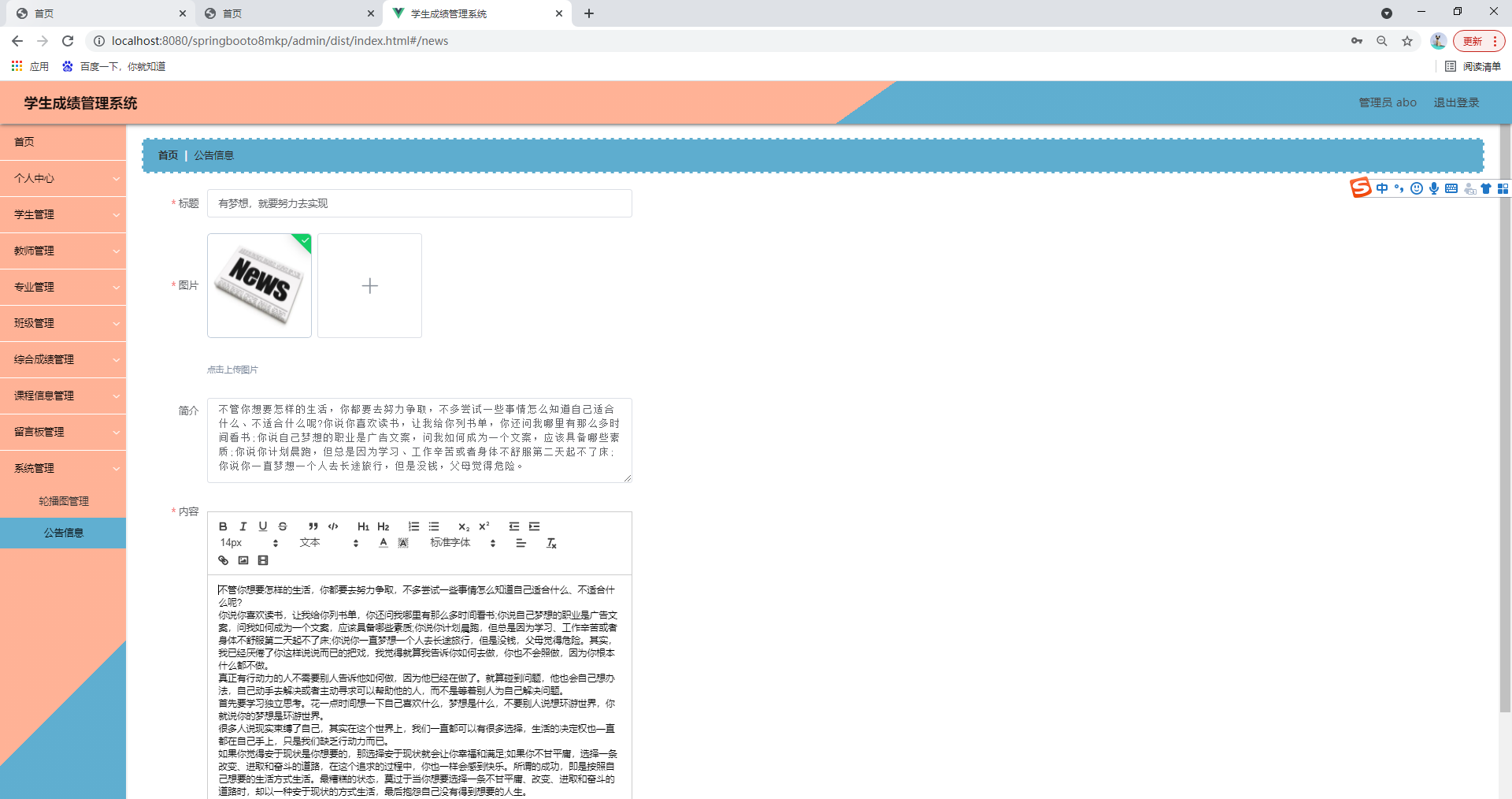Toggle Sogou Chinese/English input mode
Viewport: 1512px width, 799px height.
pyautogui.click(x=1382, y=188)
